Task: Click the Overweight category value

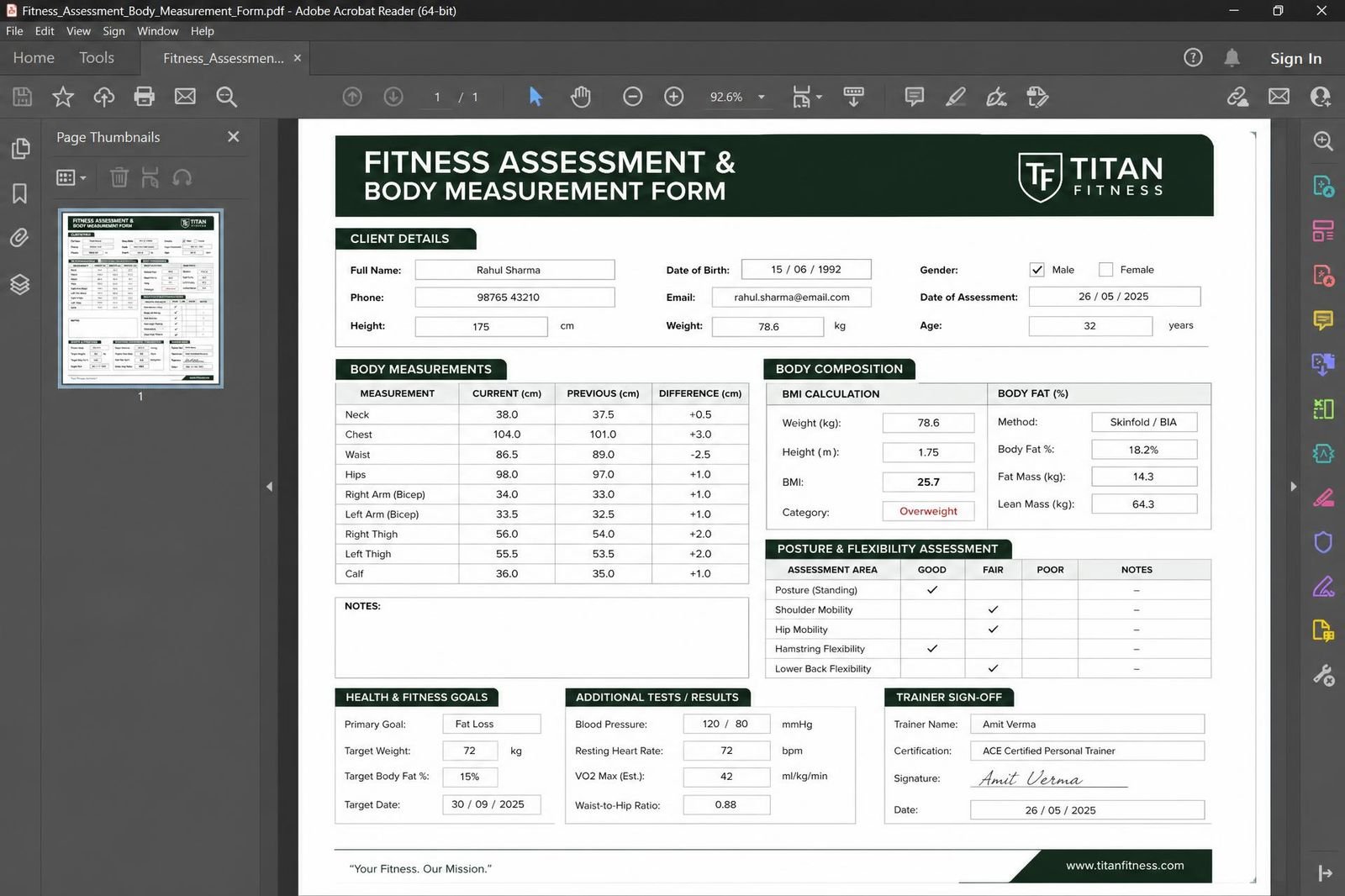Action: click(928, 511)
